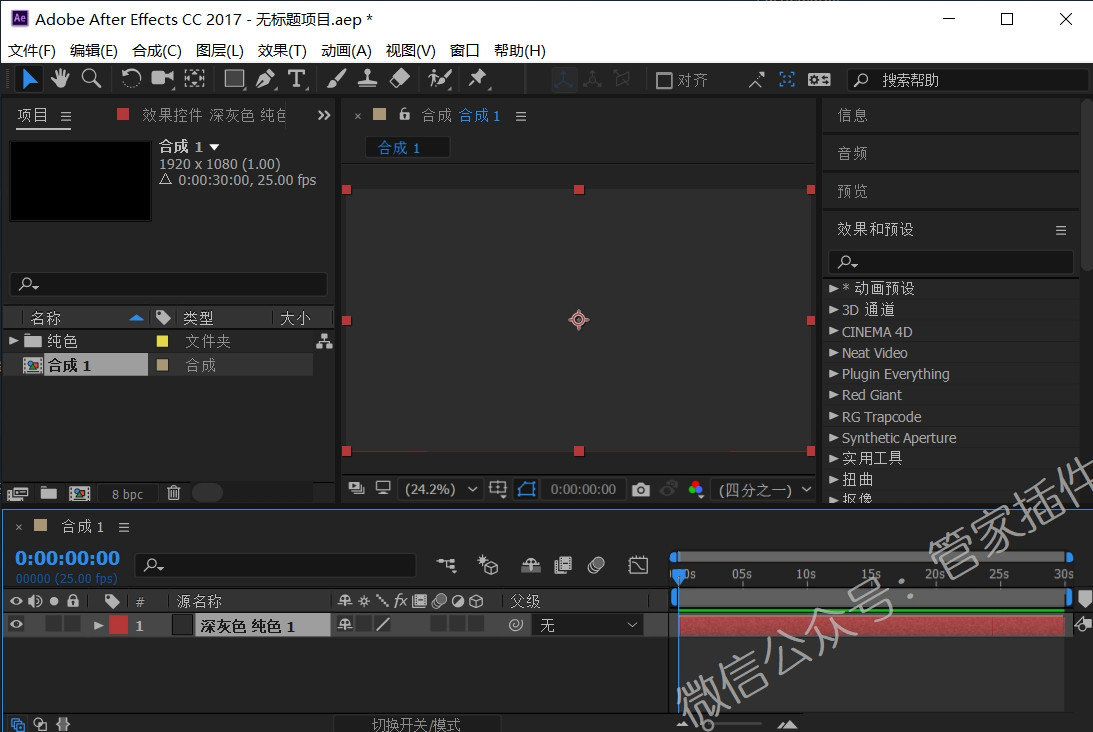
Task: Select the Unified Camera tool
Action: point(162,79)
